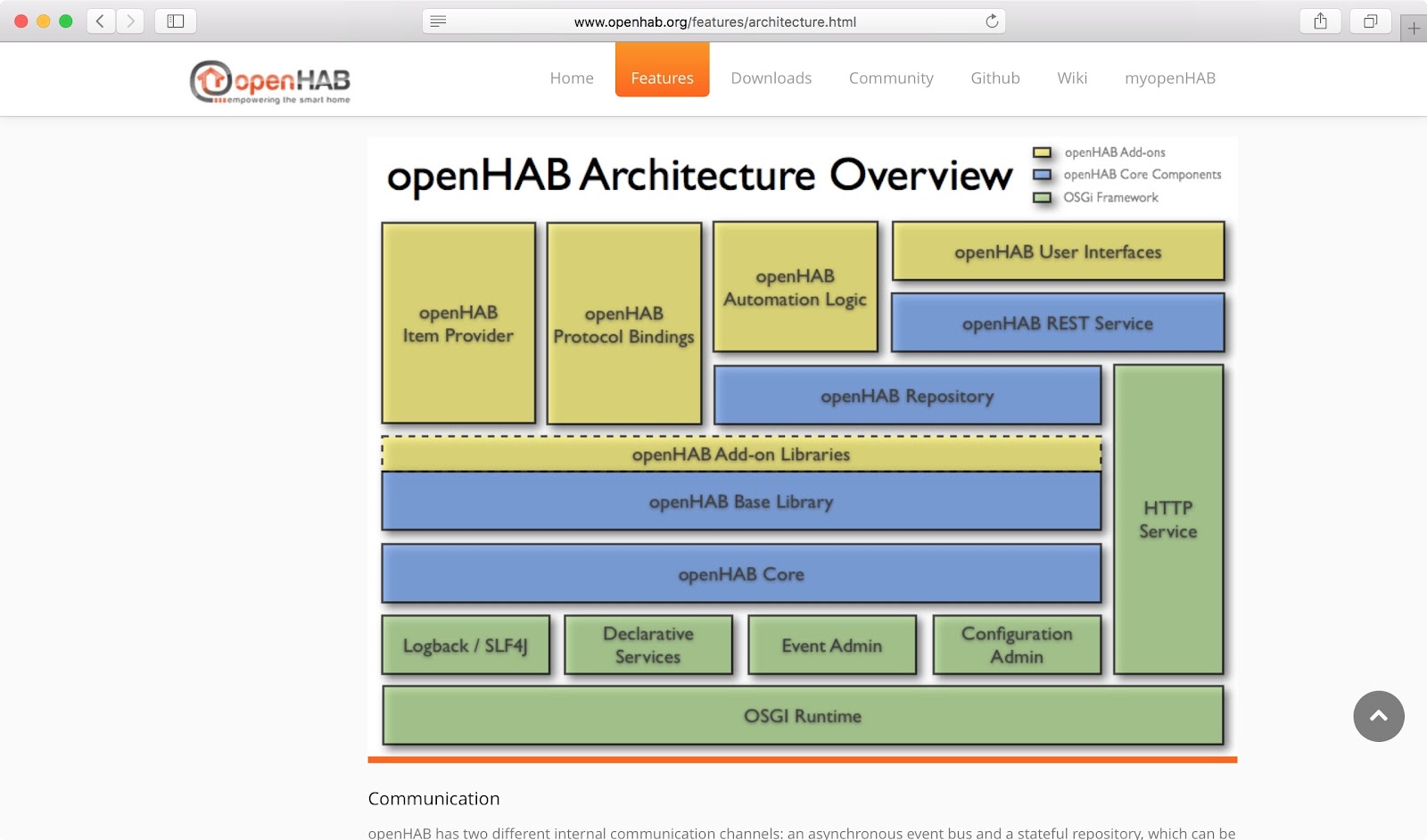Add a new tab with plus button

click(x=1414, y=29)
